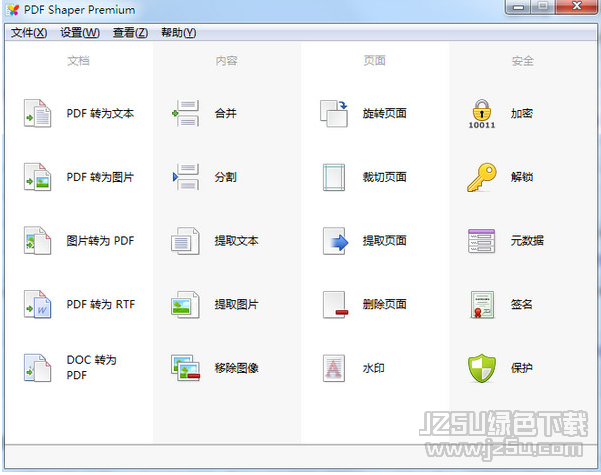The image size is (601, 475).
Task: Launch the 删除页面 text label
Action: 385,304
